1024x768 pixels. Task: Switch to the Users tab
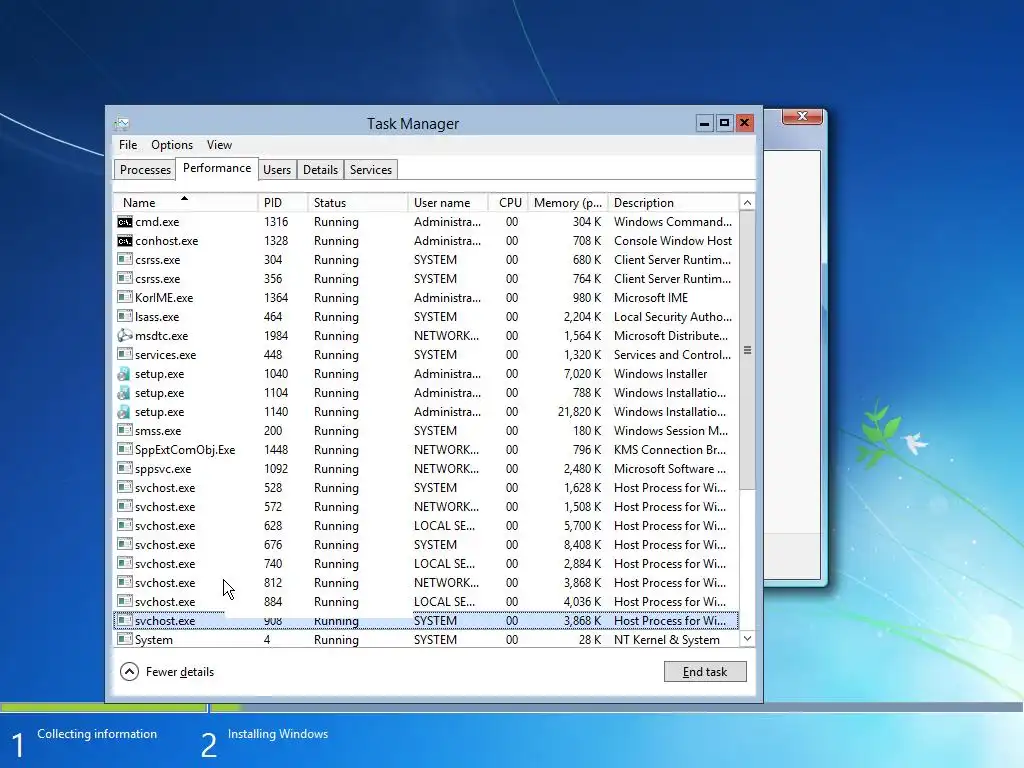pos(277,170)
